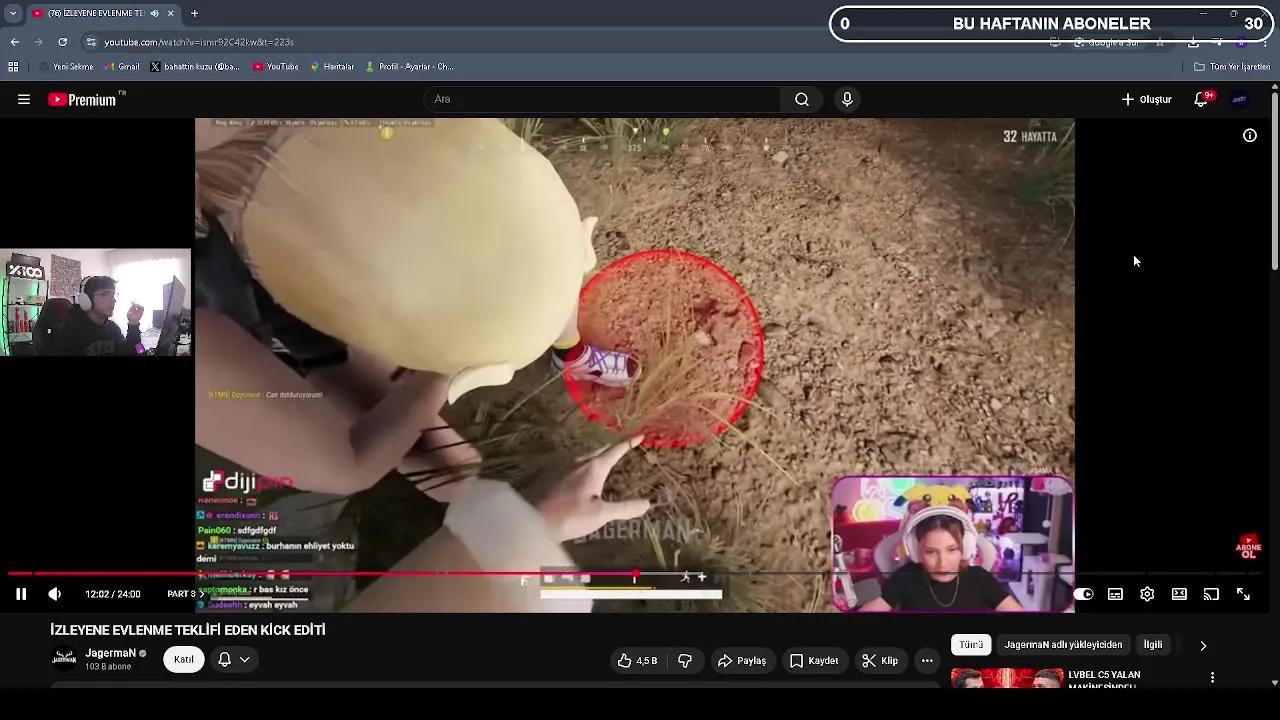This screenshot has width=1280, height=720.
Task: Open Profil - Ayarlar bookmark
Action: [410, 67]
